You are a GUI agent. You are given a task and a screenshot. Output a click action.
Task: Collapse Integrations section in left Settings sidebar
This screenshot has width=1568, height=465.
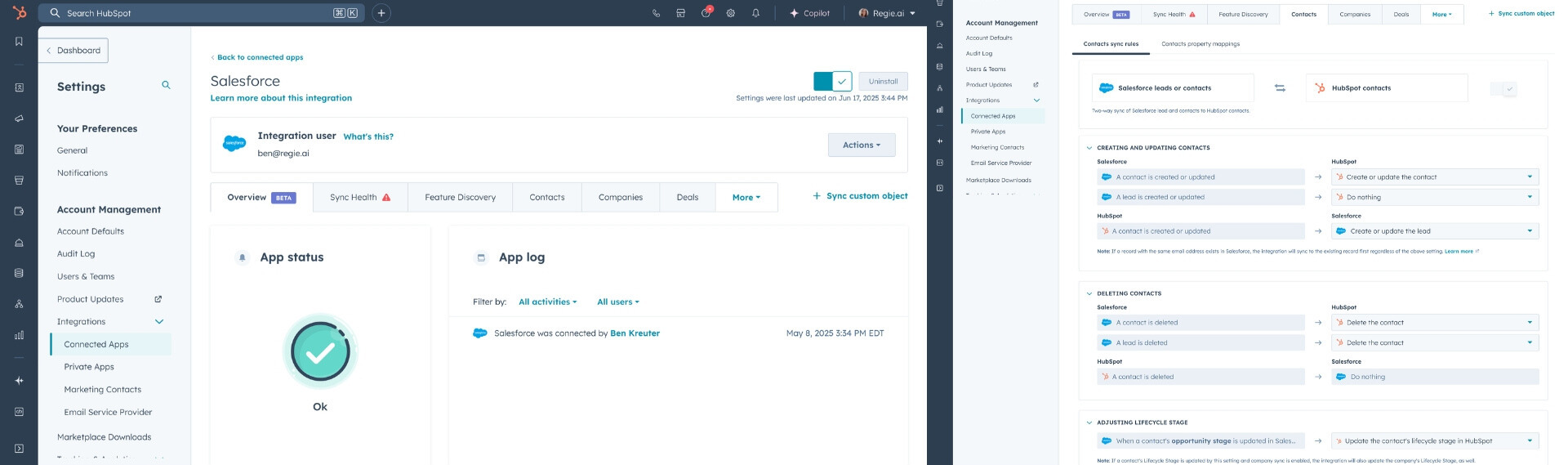[x=159, y=322]
